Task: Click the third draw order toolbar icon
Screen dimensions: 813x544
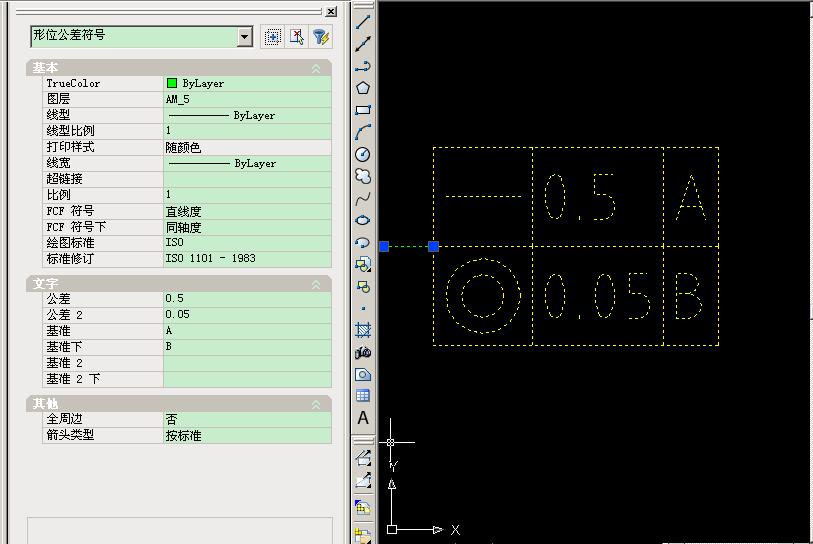Action: point(363,507)
